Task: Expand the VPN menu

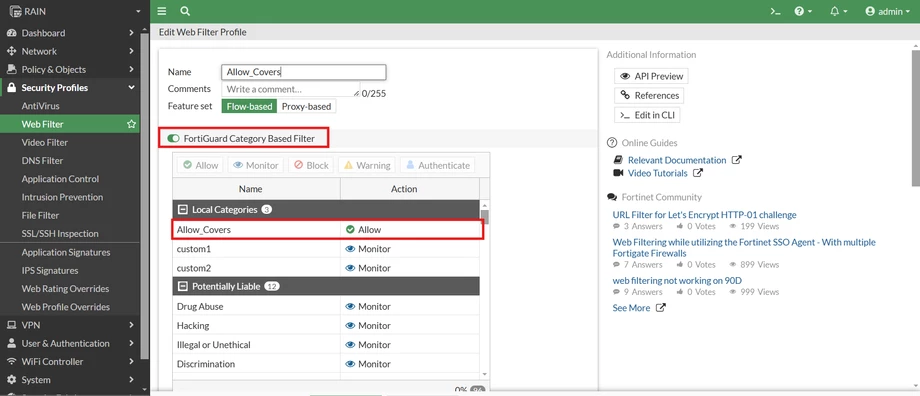Action: click(x=70, y=325)
